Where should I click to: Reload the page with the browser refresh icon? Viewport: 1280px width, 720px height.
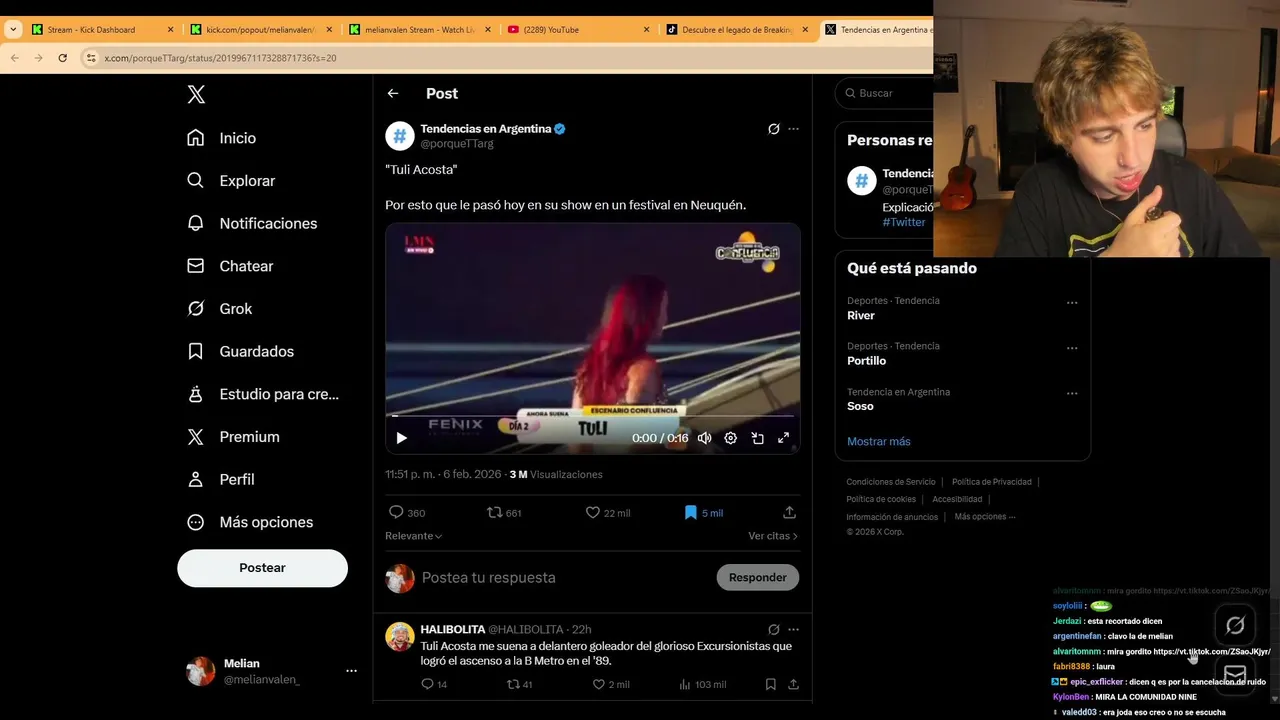click(x=62, y=58)
